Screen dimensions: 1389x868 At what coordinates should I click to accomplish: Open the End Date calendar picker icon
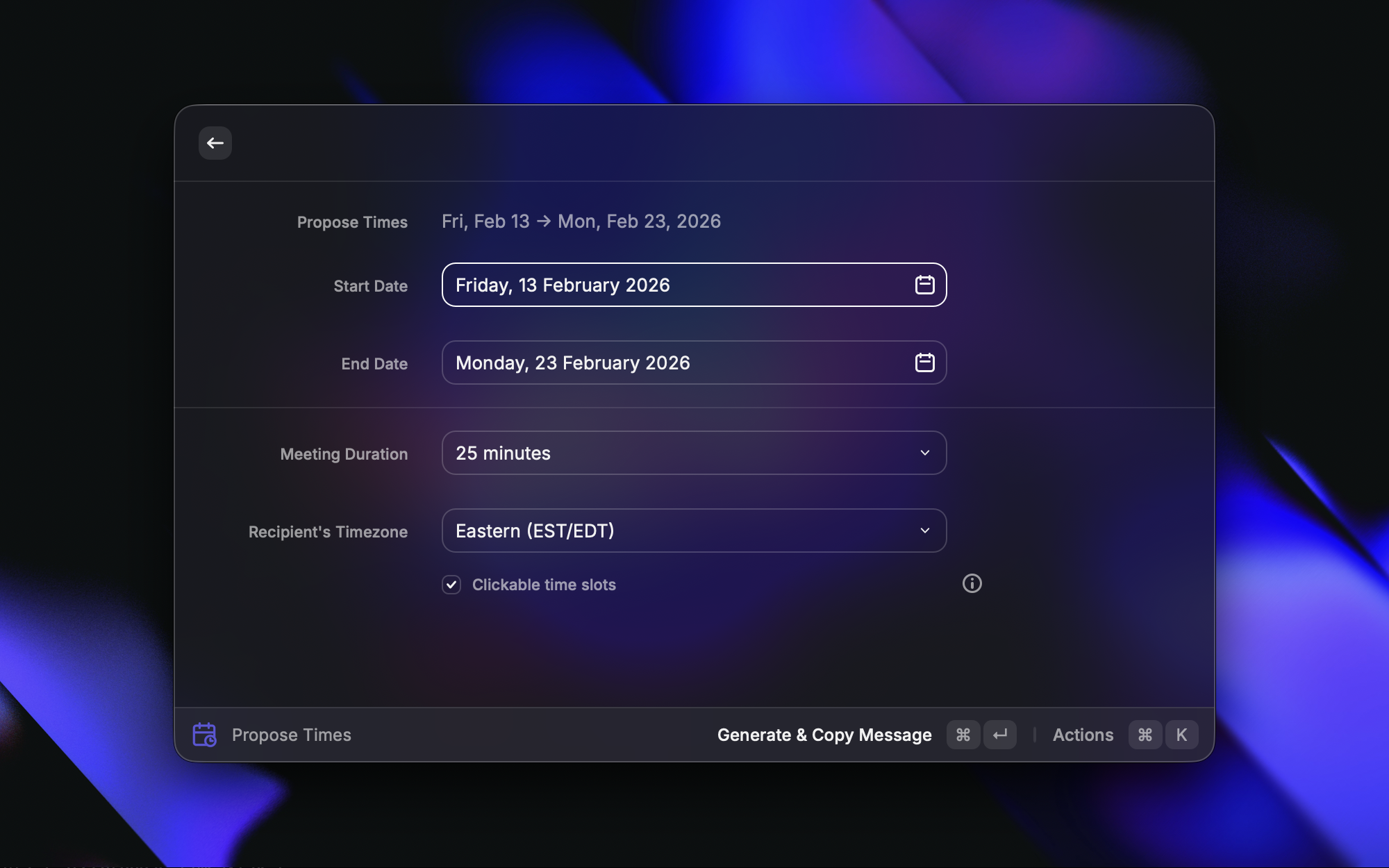click(924, 362)
